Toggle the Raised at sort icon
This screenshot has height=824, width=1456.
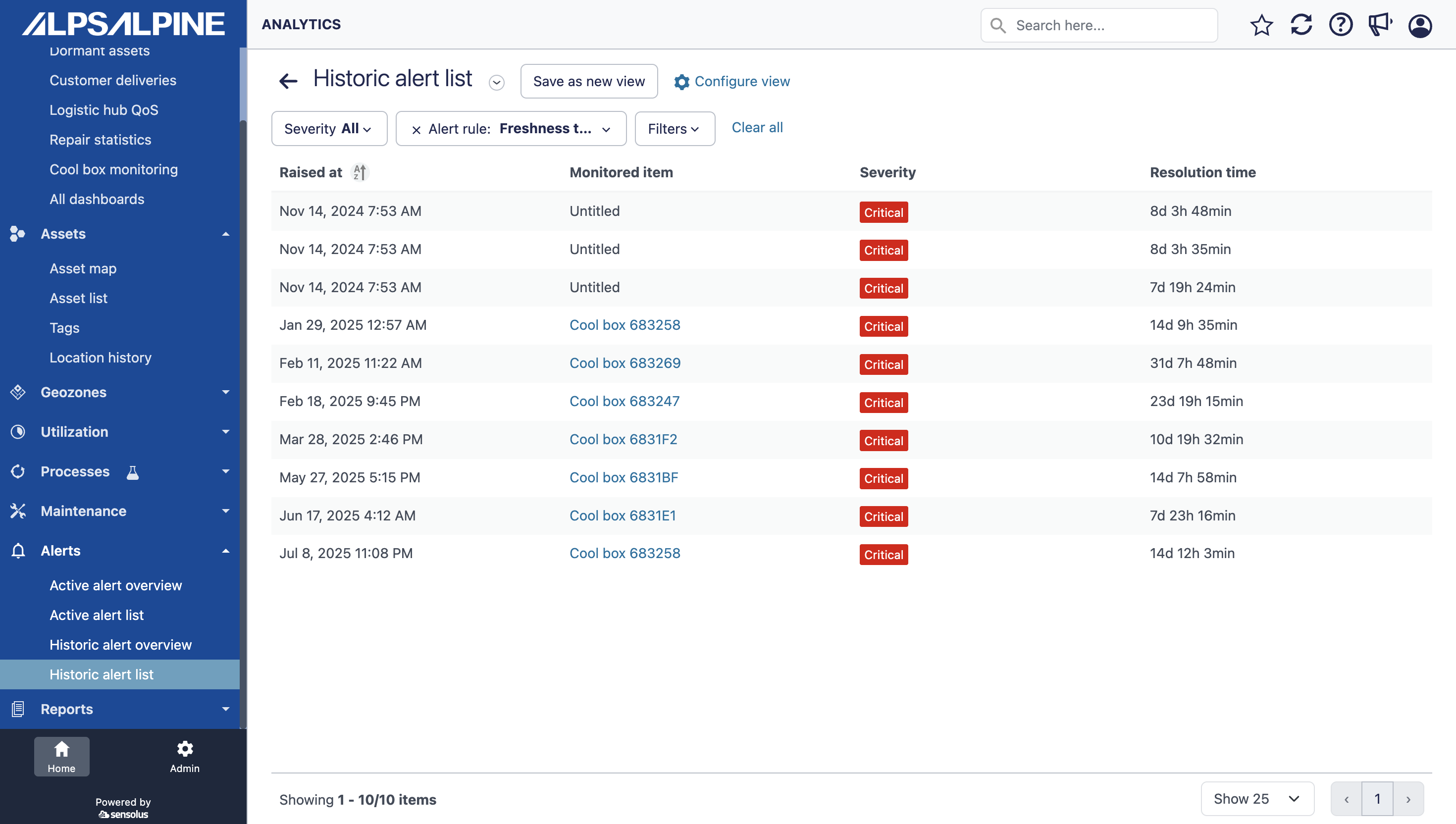point(360,172)
